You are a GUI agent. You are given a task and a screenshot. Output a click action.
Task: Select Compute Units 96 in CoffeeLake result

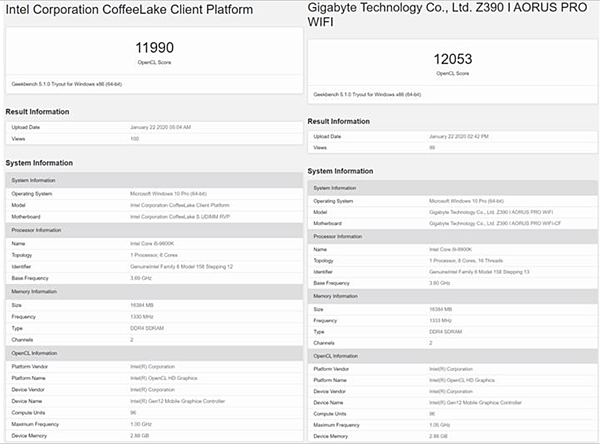[133, 413]
